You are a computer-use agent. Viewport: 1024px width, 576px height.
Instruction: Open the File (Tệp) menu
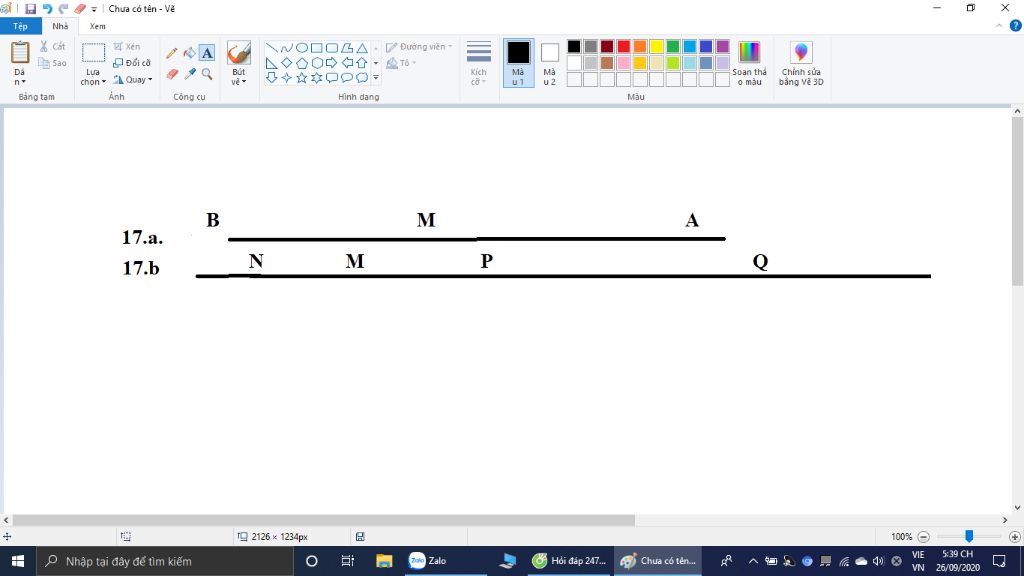pyautogui.click(x=20, y=26)
